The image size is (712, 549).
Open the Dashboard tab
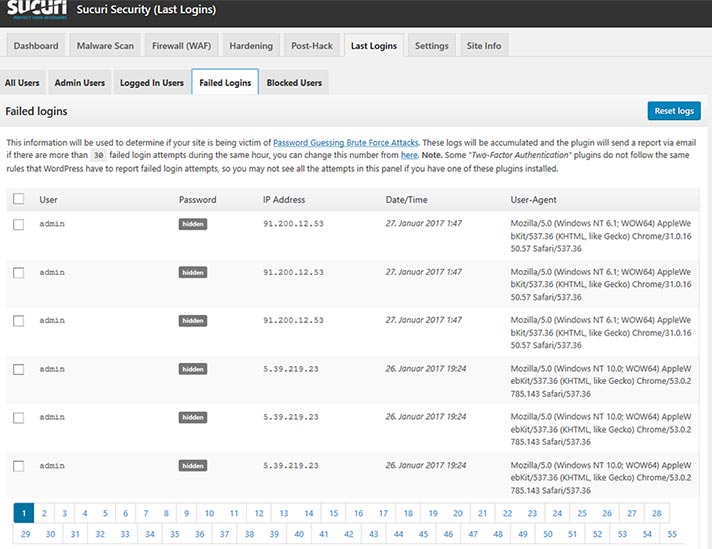(x=36, y=46)
